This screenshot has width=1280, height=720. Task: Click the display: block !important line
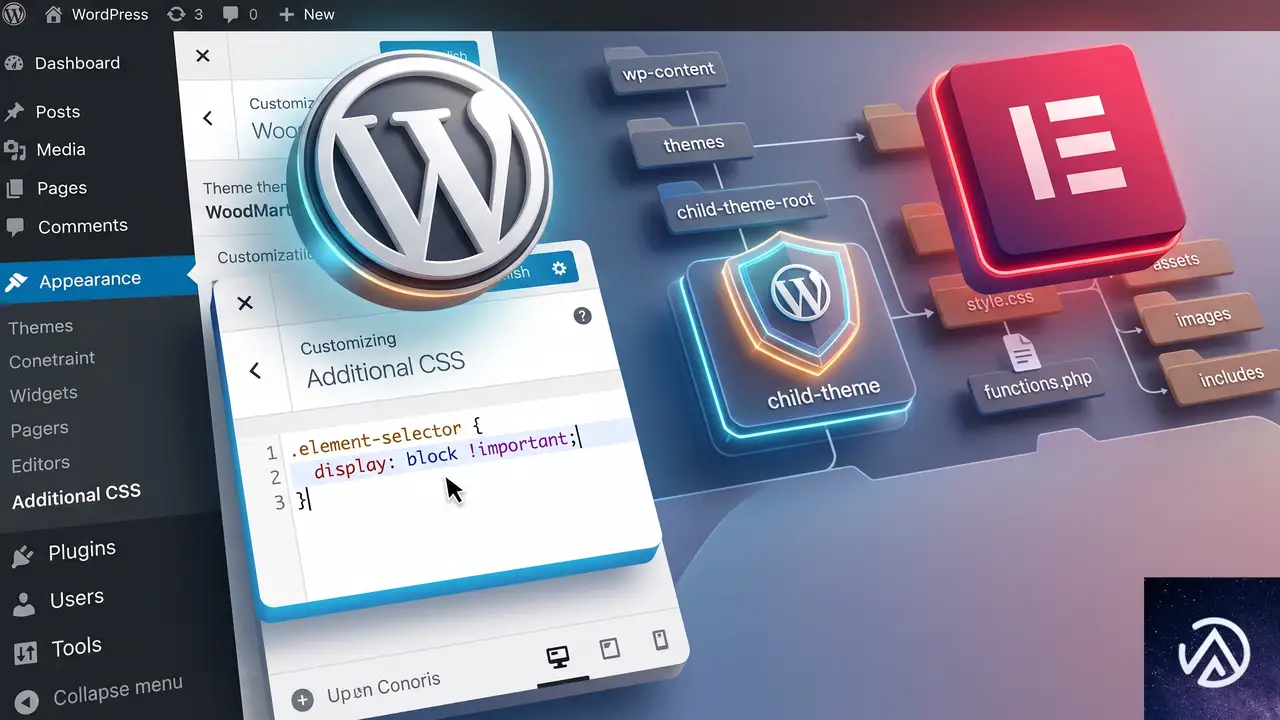click(446, 456)
